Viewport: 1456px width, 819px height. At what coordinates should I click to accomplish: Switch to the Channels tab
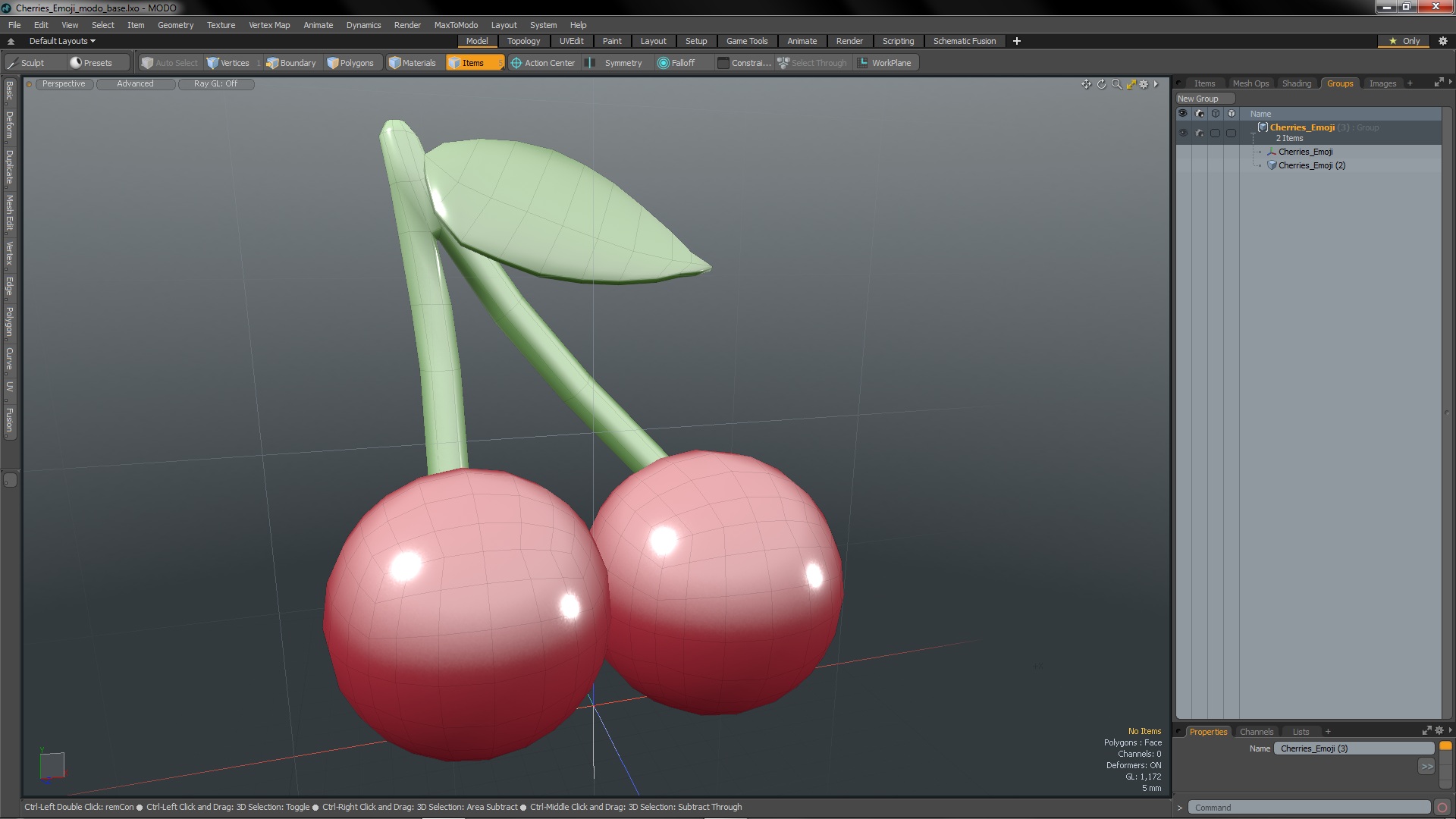tap(1256, 732)
